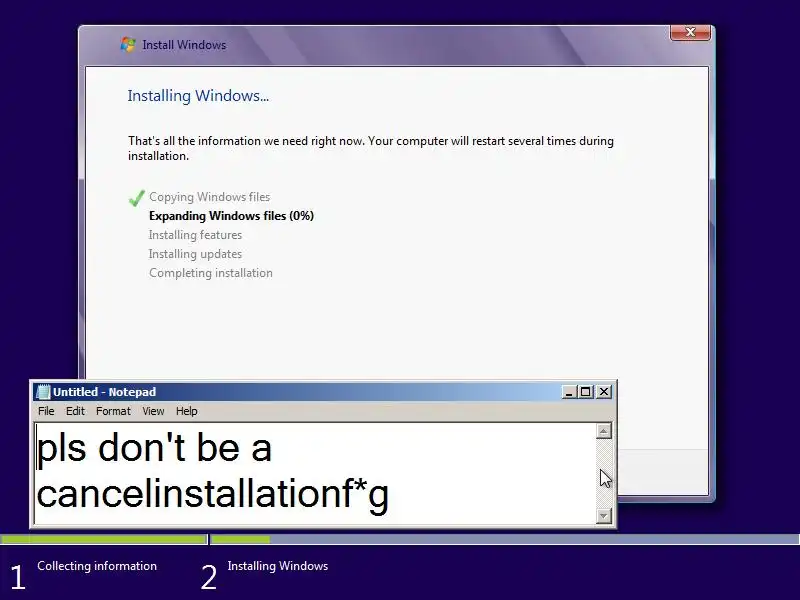
Task: Click 'Installing Windows' stage label at bottom
Action: click(278, 566)
